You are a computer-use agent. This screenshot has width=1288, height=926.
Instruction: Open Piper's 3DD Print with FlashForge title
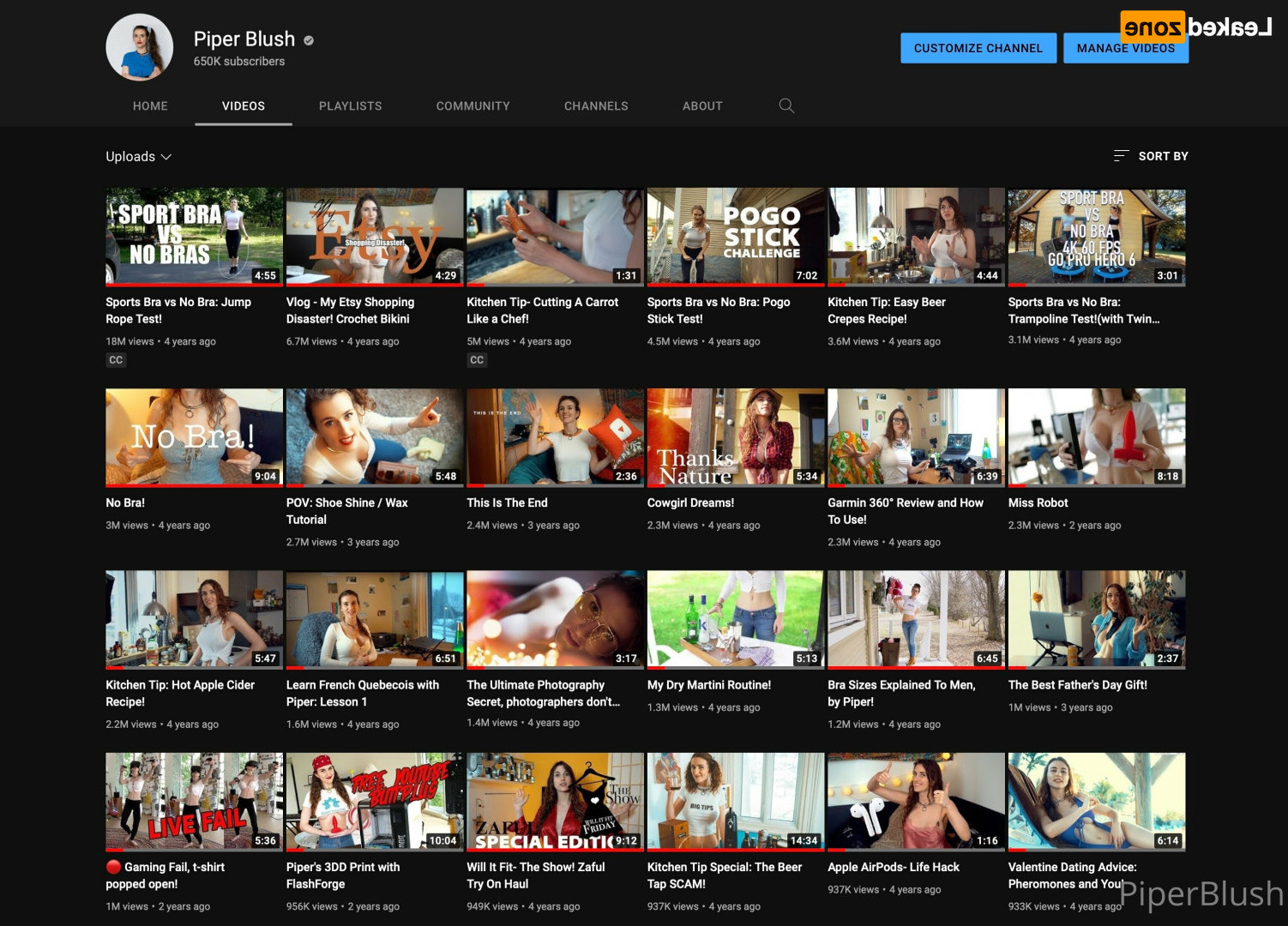click(343, 875)
